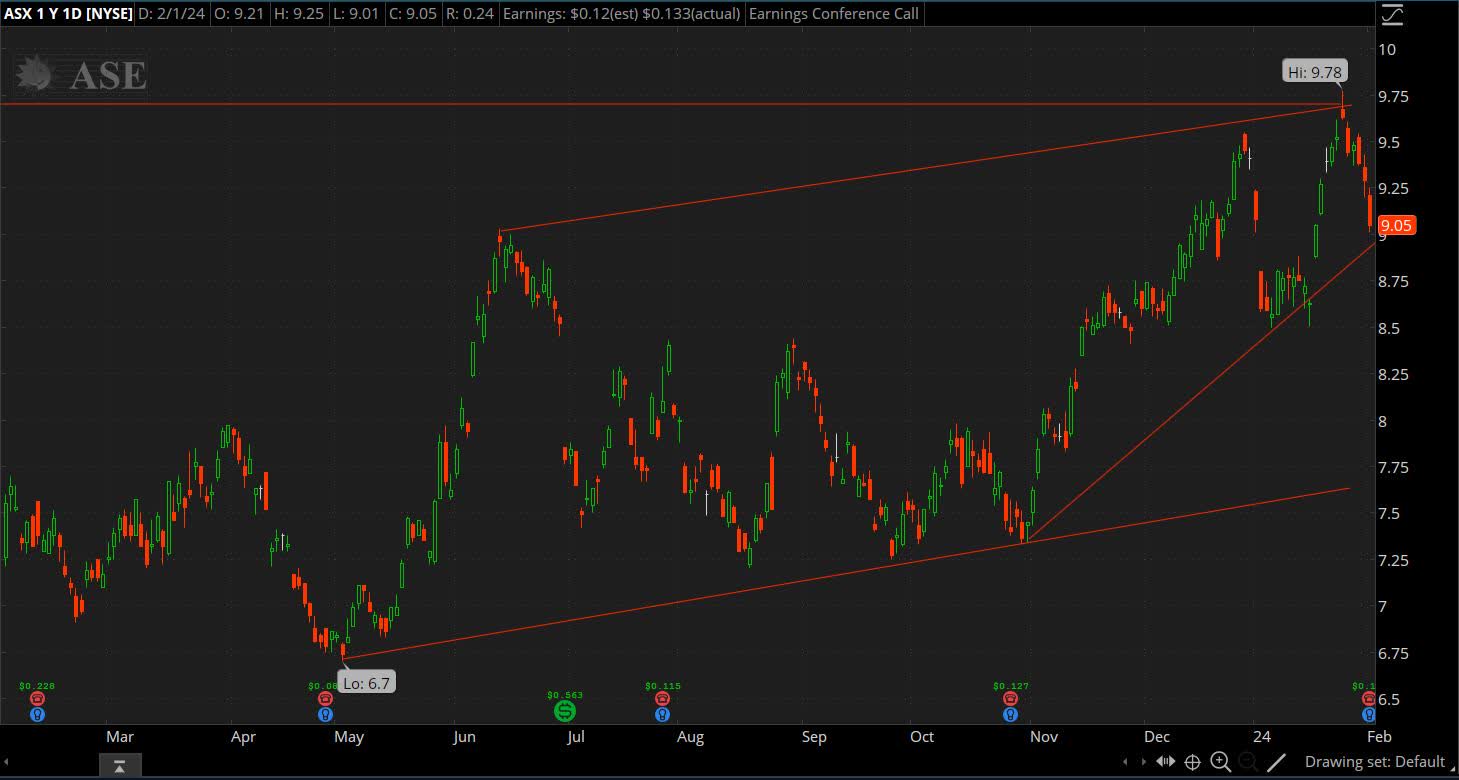Toggle the disabled Zoom Out control
The width and height of the screenshot is (1459, 780).
(1246, 761)
